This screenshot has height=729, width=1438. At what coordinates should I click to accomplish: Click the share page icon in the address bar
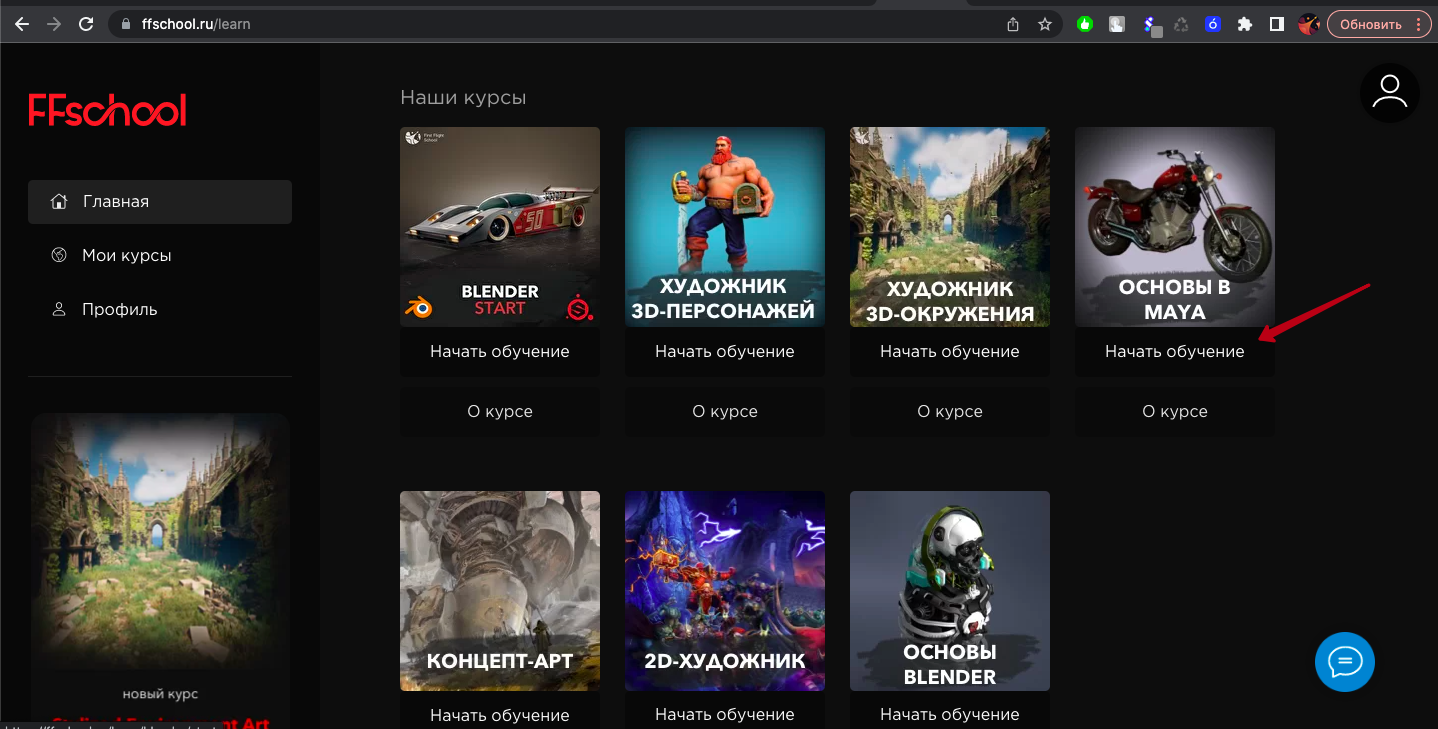coord(1013,24)
